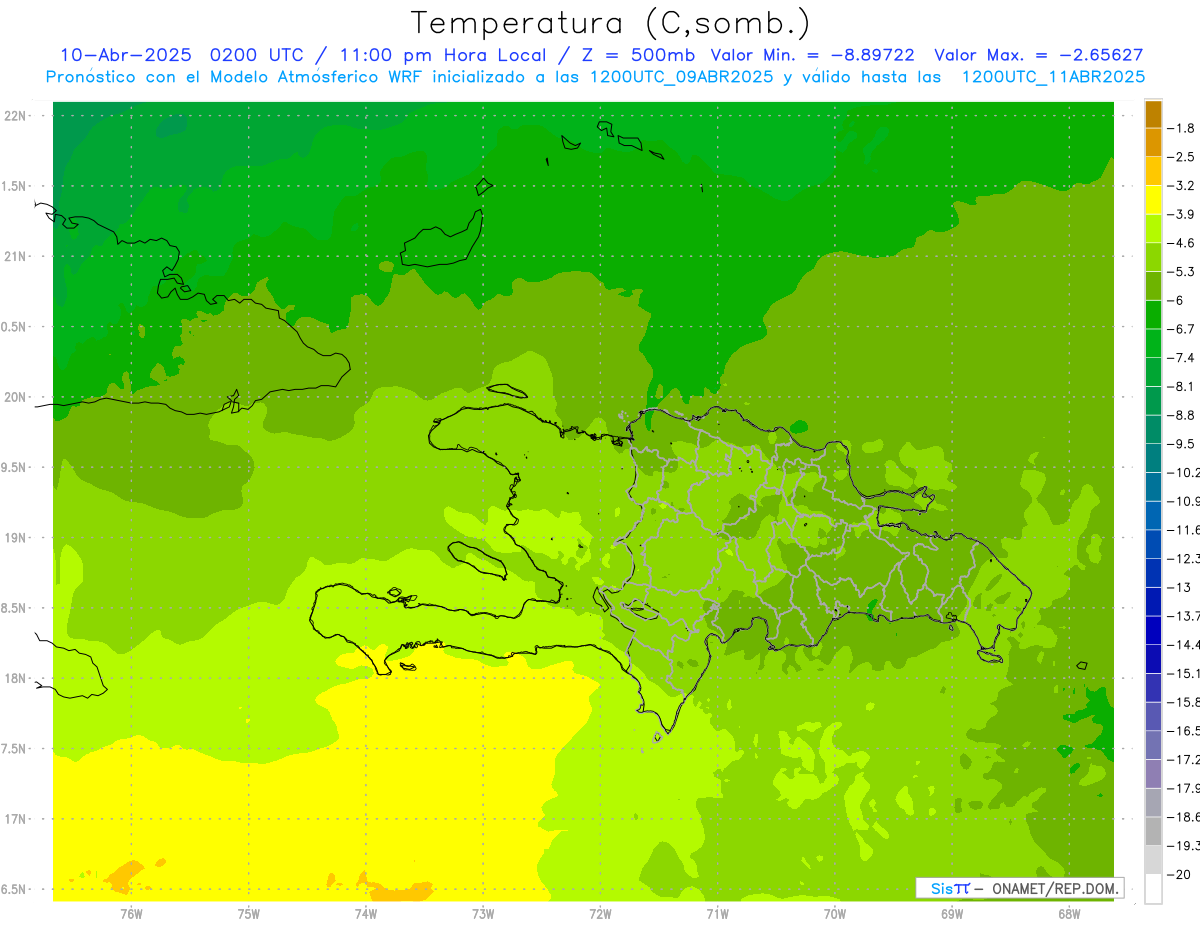Click the 70W longitude label
Image resolution: width=1200 pixels, height=927 pixels.
(835, 913)
